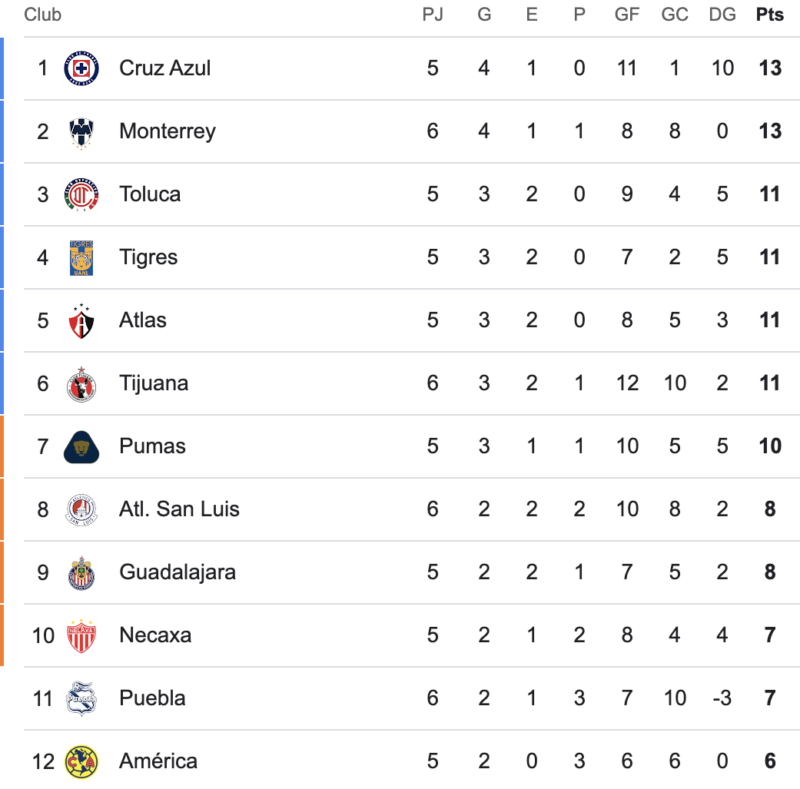Click the Tigres club crest
Image resolution: width=800 pixels, height=789 pixels.
[81, 258]
